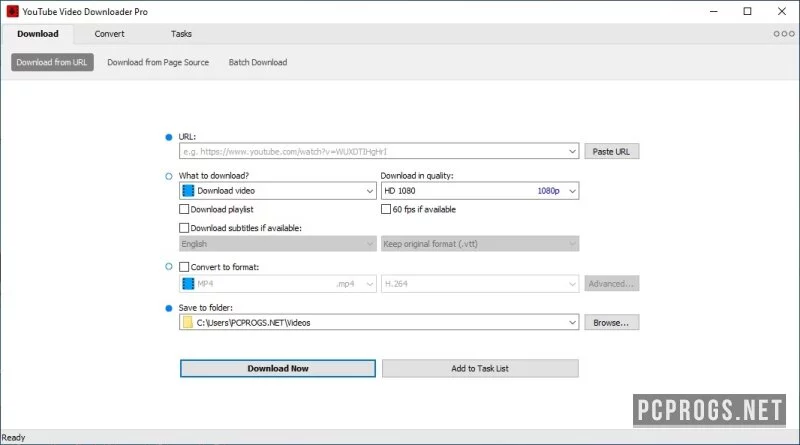The image size is (800, 445).
Task: Select Download from URL mode
Action: (x=52, y=62)
